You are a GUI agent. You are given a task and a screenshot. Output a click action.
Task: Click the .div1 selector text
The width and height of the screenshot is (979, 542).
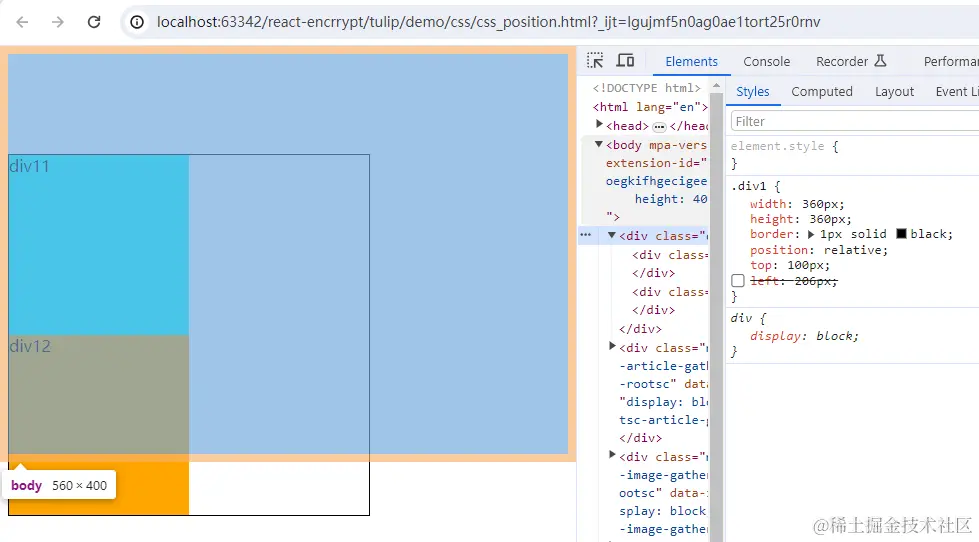[748, 186]
